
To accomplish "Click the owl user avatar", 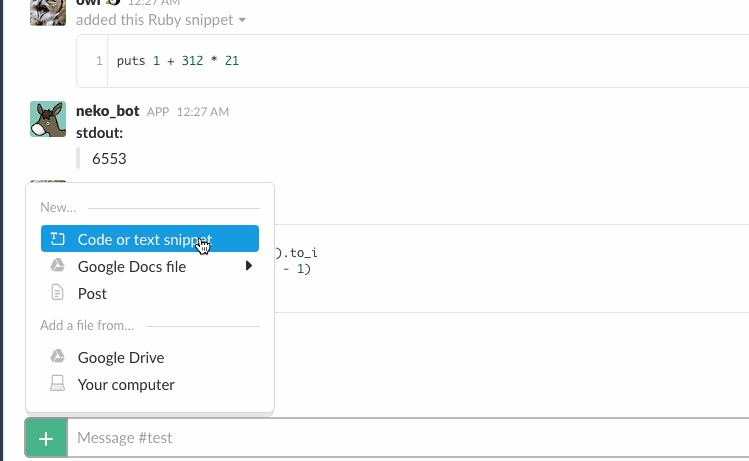I will 48,10.
